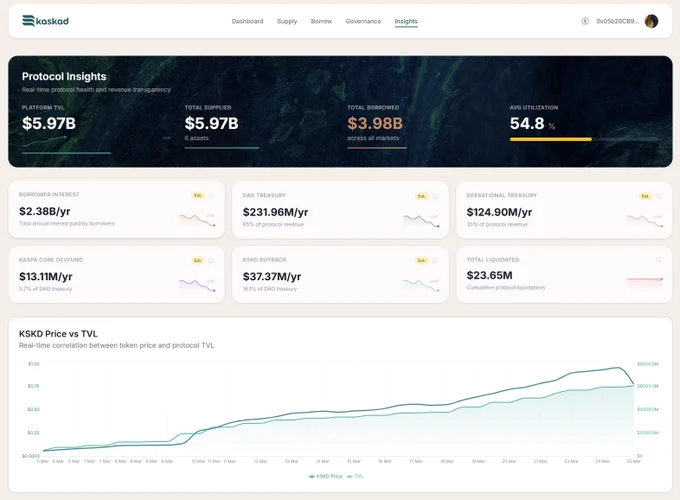Click the Avg Utilization yellow progress bar
Screen dimensions: 680x500
[551, 139]
